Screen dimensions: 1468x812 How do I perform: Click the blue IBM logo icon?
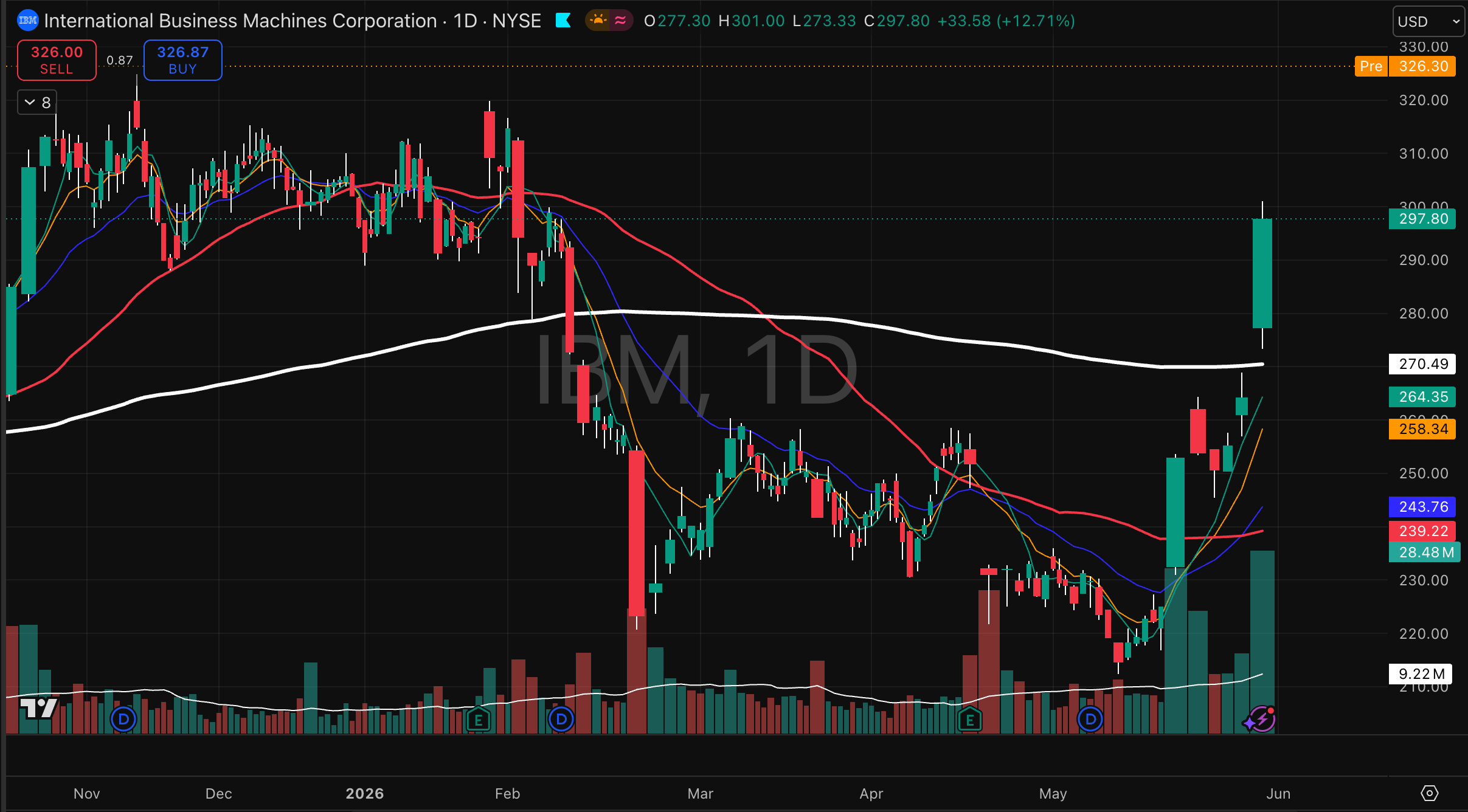(28, 21)
